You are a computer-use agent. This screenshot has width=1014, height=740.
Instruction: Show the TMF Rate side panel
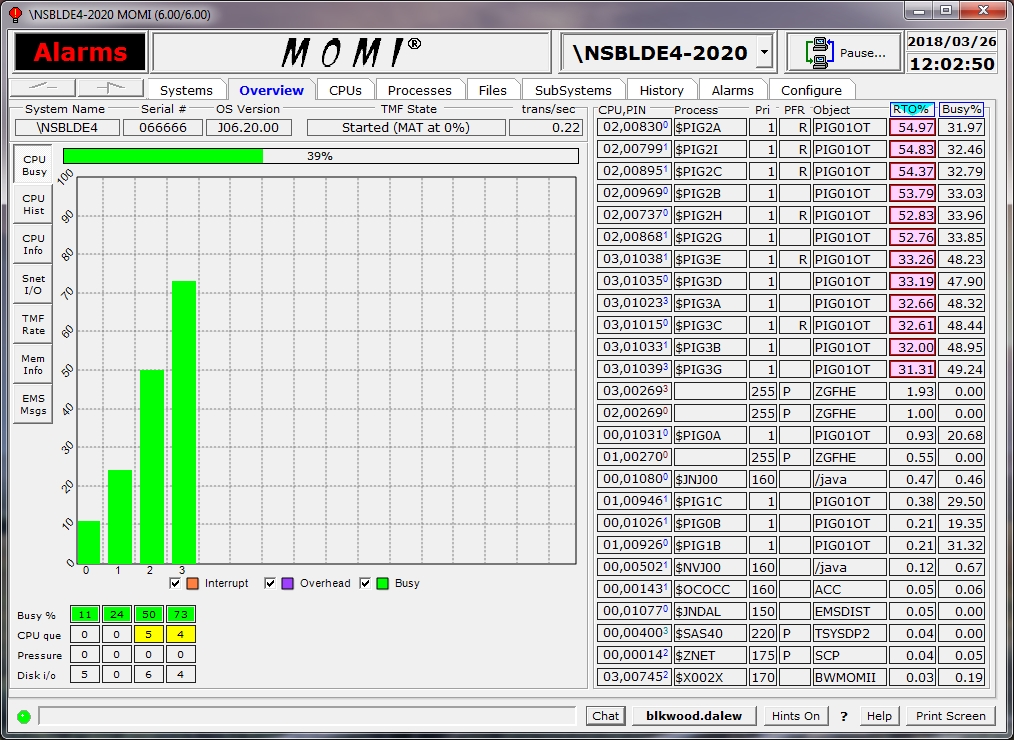click(x=33, y=325)
